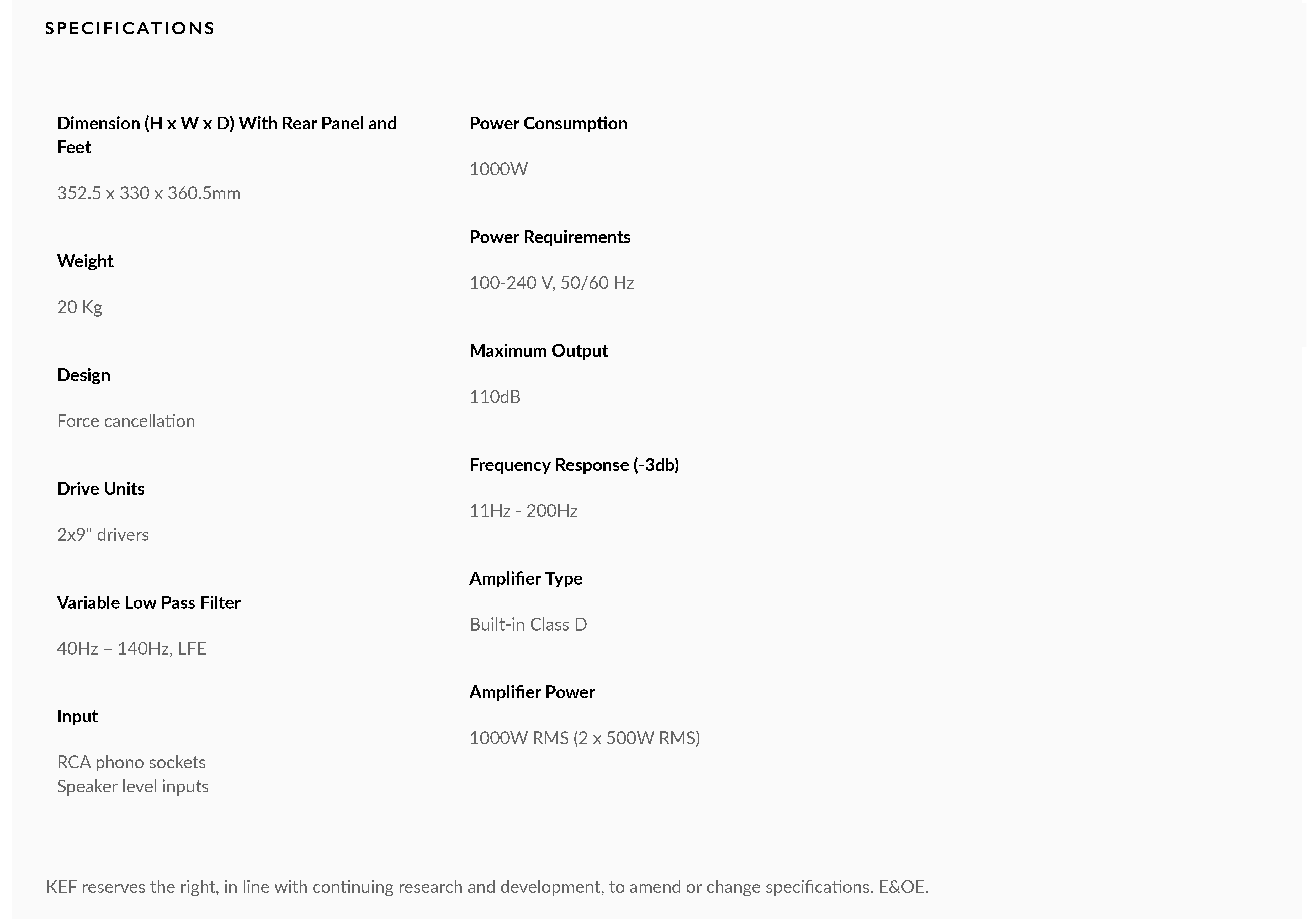Click the 2x9" drivers value

click(103, 535)
